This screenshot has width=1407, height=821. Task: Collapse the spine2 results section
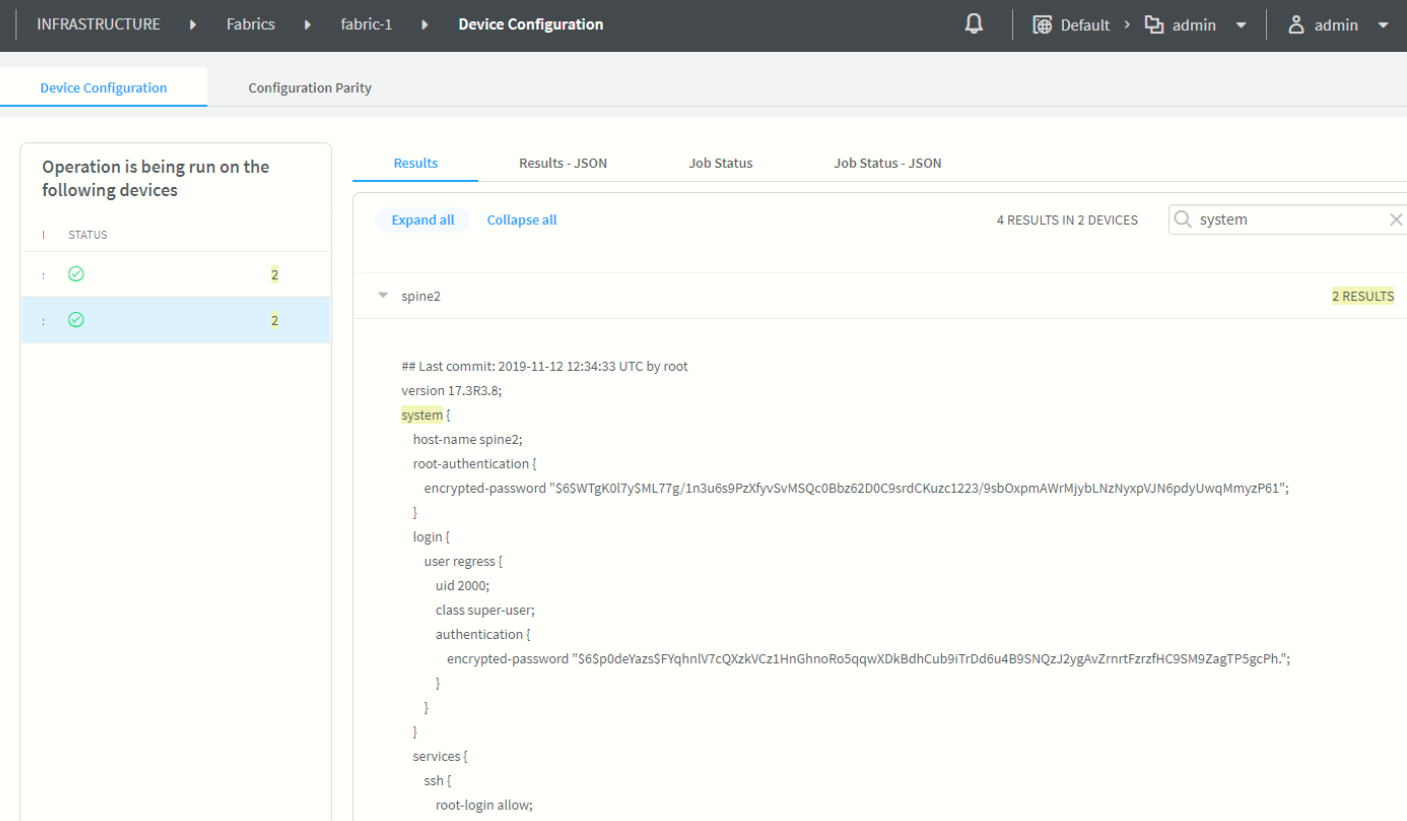click(383, 296)
